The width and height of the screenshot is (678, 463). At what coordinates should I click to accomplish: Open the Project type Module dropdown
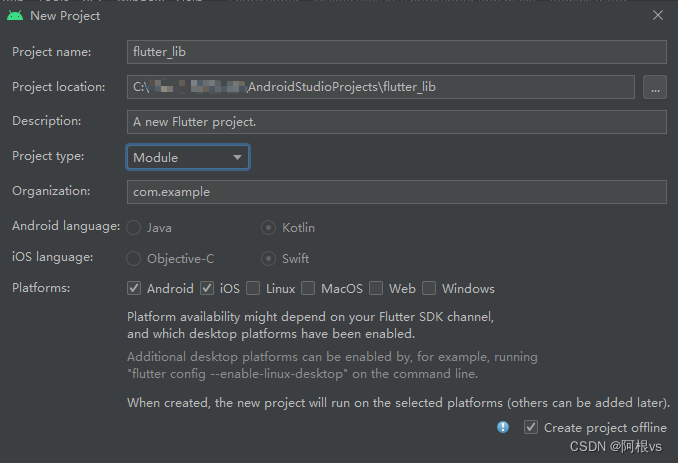tap(188, 157)
